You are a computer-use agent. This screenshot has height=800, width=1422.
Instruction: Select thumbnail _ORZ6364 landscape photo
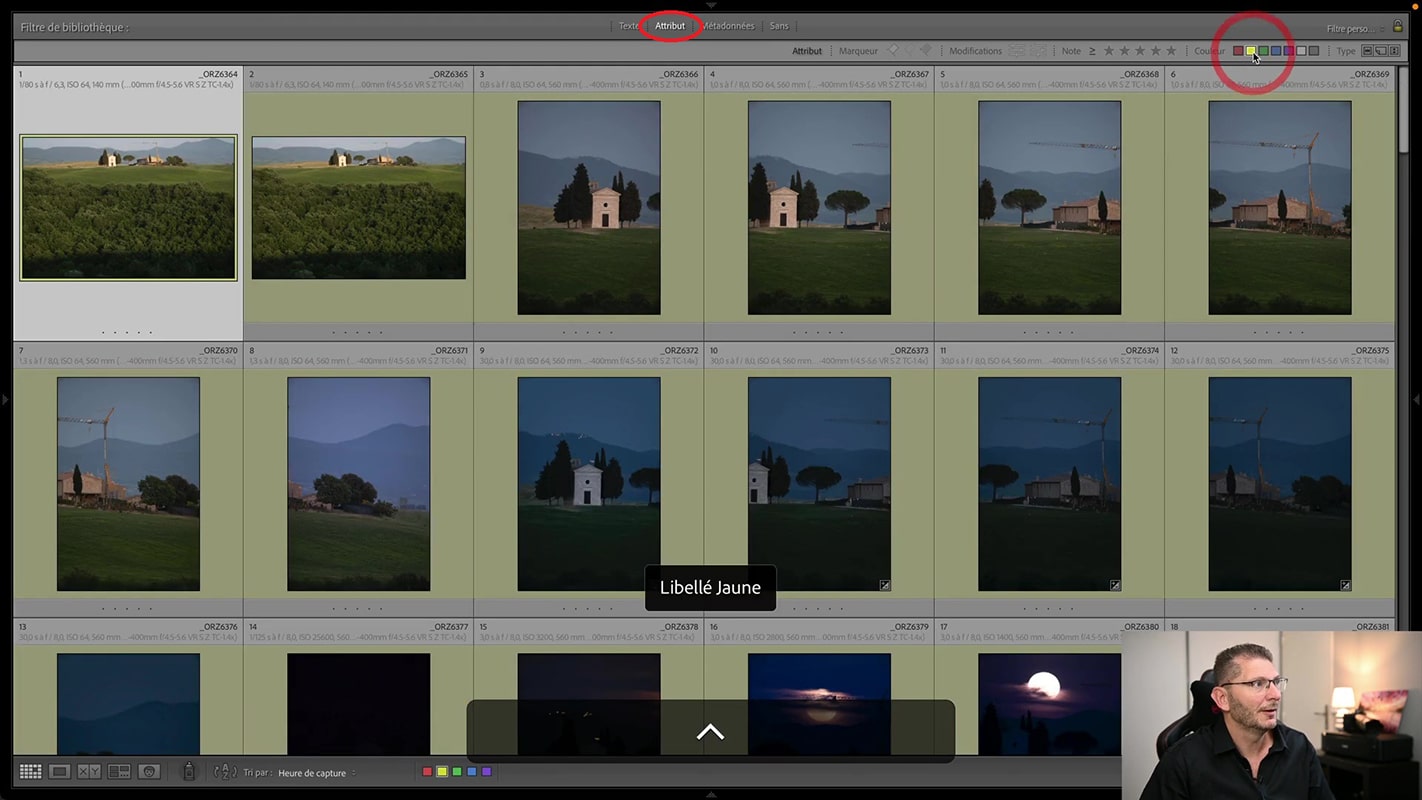click(x=129, y=208)
